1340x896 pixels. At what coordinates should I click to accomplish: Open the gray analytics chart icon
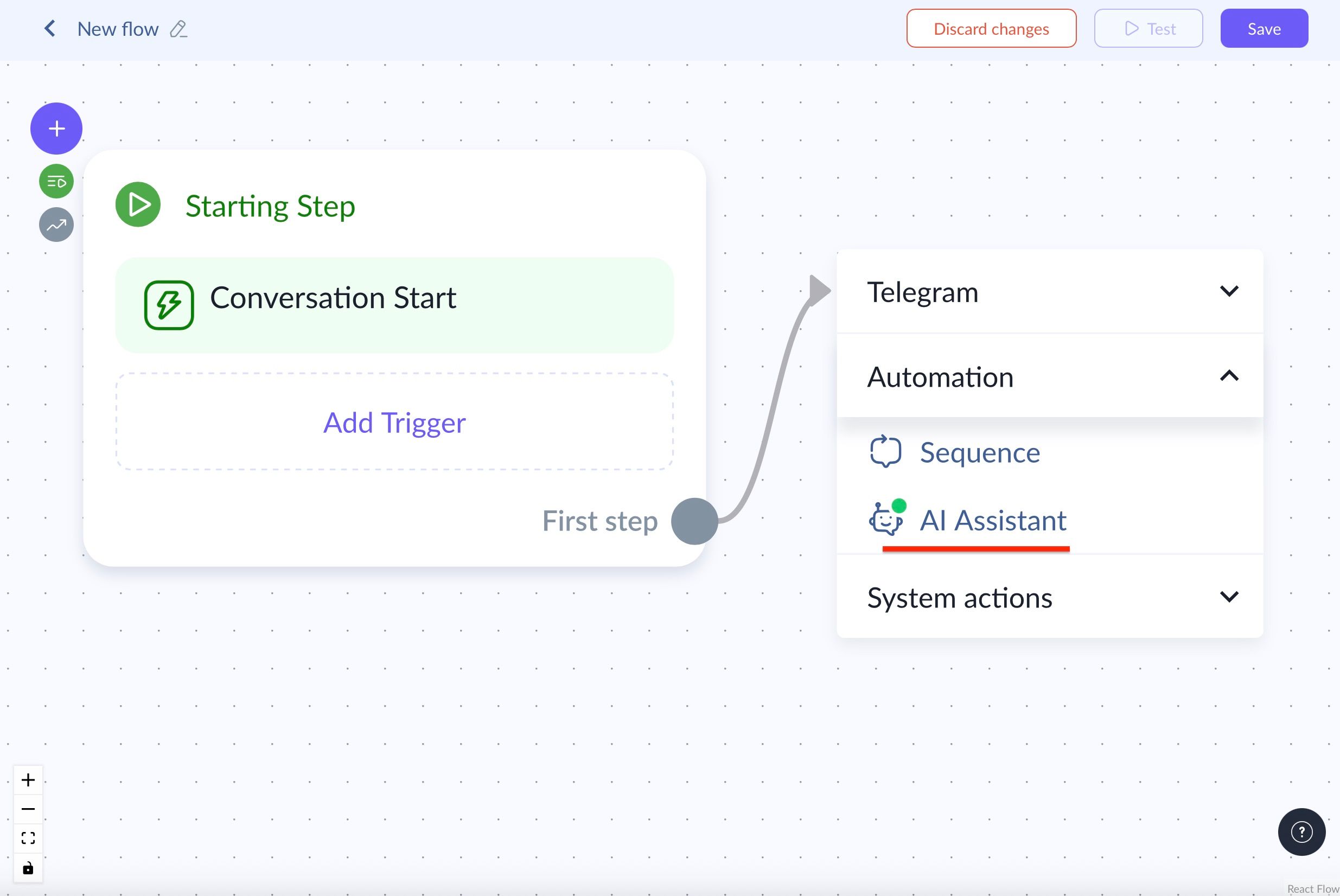(x=56, y=225)
